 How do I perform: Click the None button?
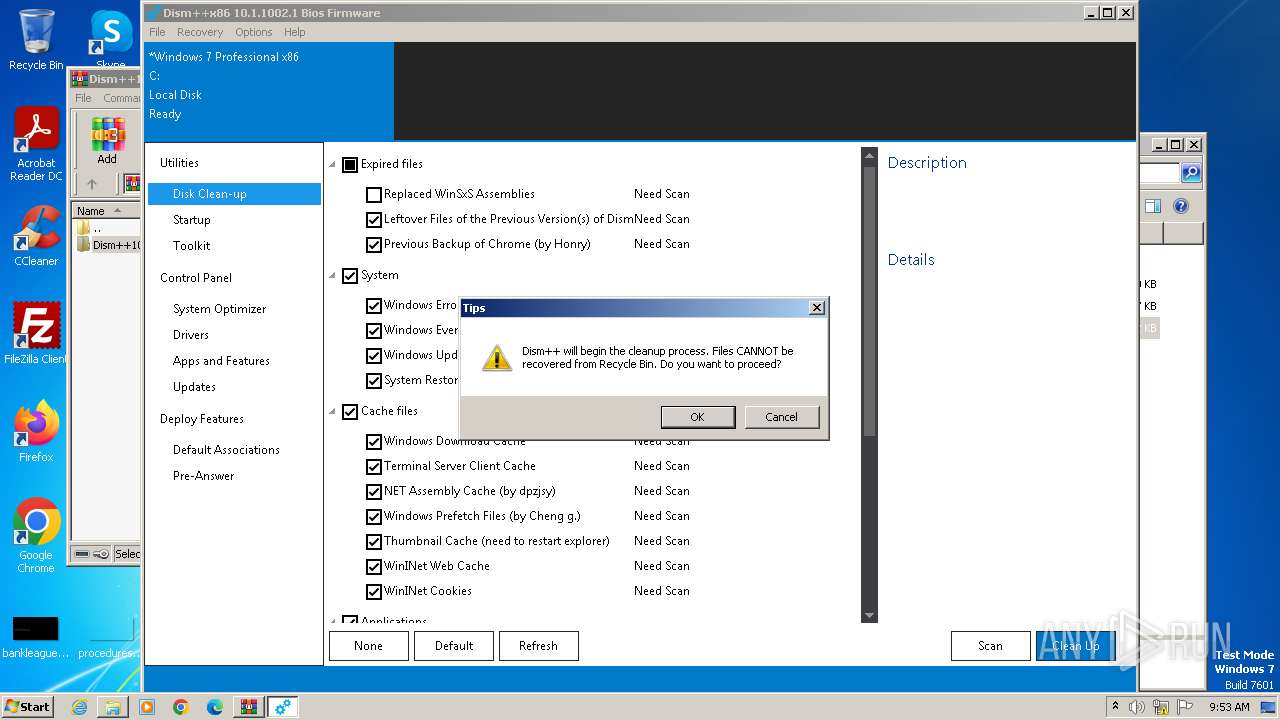(x=368, y=646)
